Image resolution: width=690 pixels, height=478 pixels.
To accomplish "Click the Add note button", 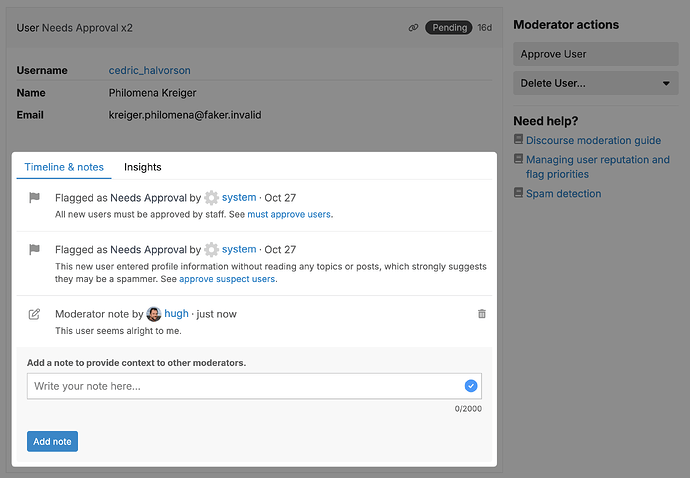I will tap(52, 441).
